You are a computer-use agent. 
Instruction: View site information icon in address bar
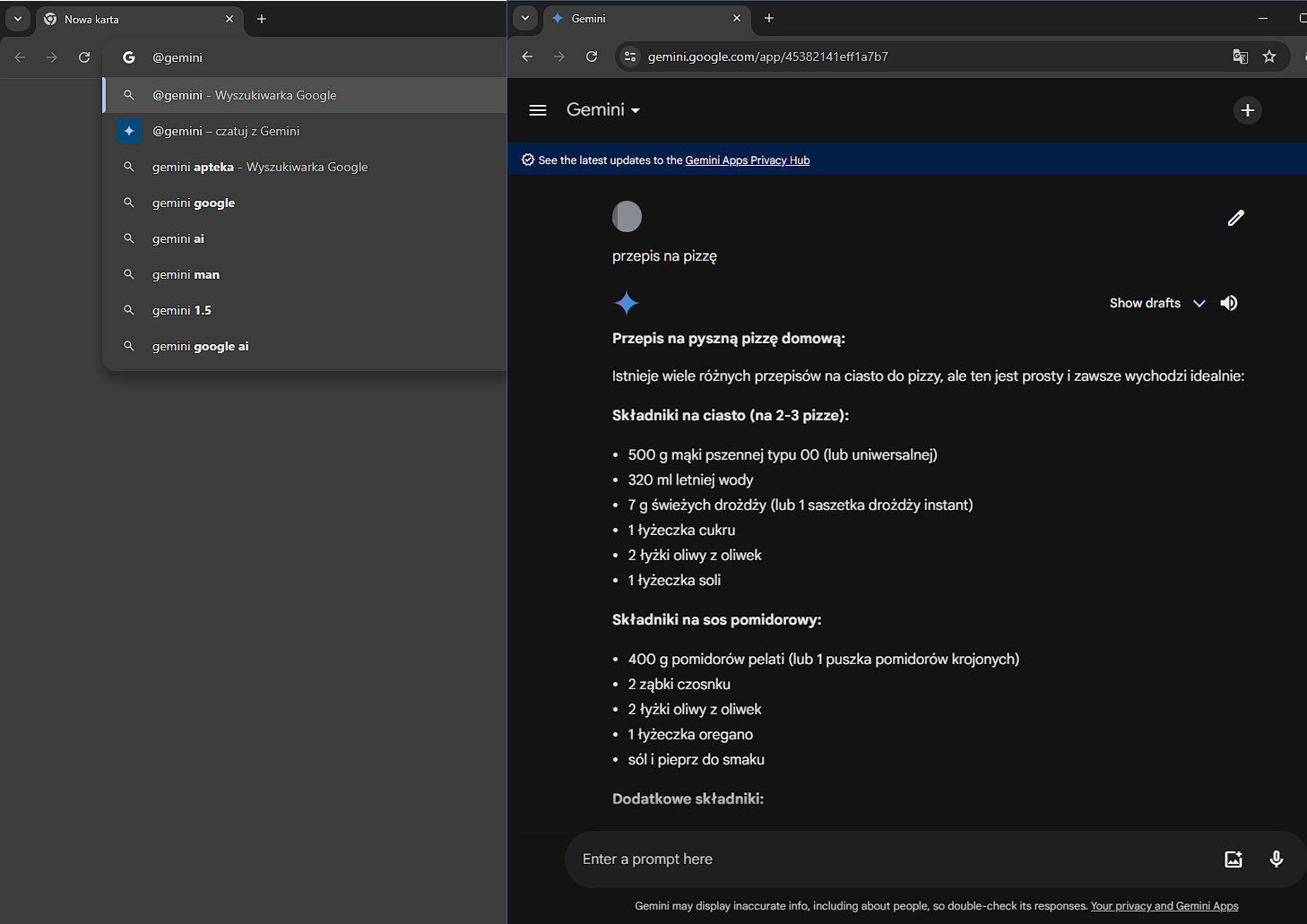coord(630,56)
